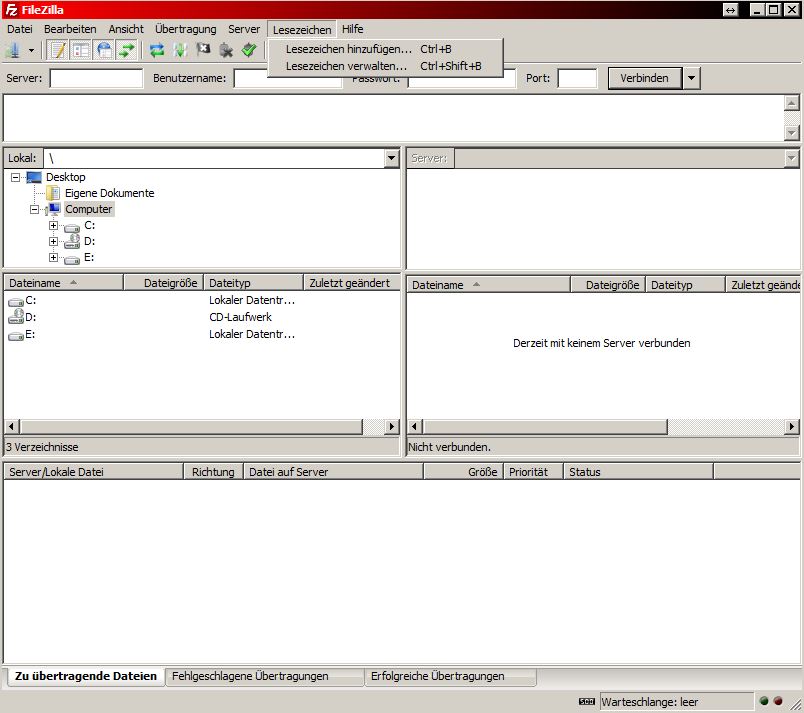This screenshot has width=804, height=713.
Task: Select the Desktop icon in local tree
Action: click(x=34, y=177)
